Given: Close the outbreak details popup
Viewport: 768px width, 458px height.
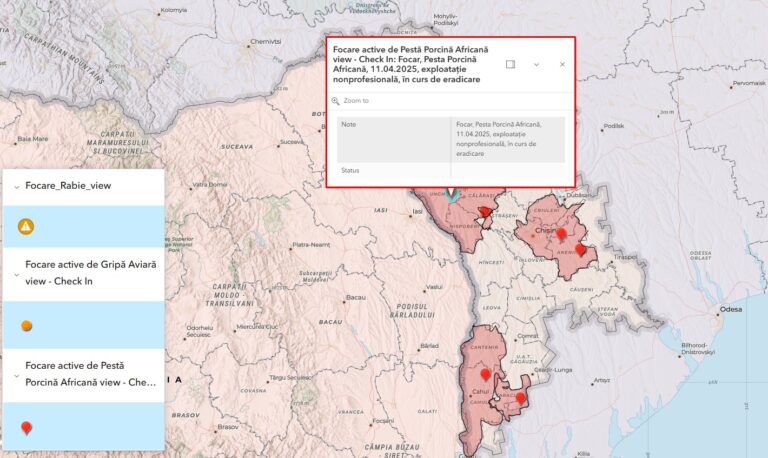Looking at the screenshot, I should coord(562,64).
